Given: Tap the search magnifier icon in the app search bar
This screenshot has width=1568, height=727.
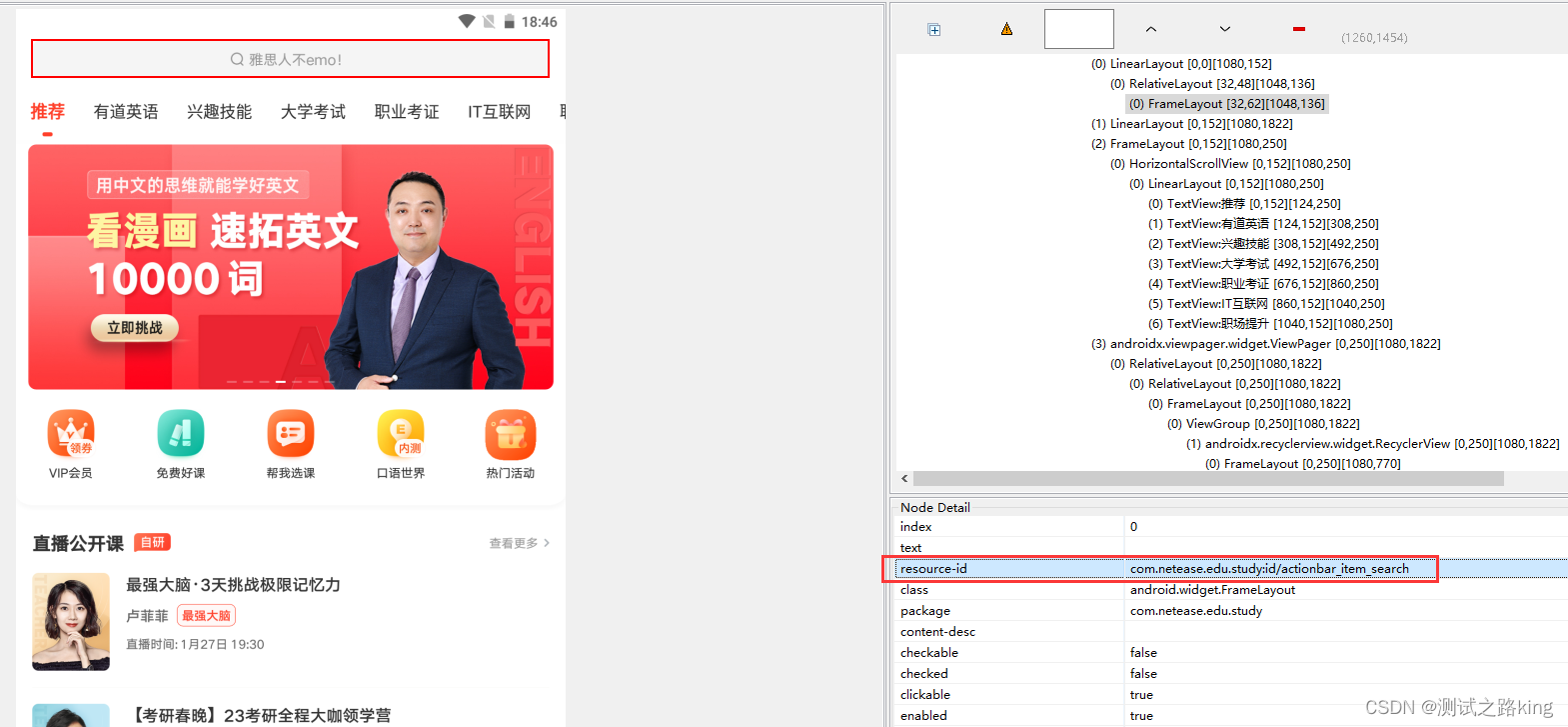Looking at the screenshot, I should point(237,60).
